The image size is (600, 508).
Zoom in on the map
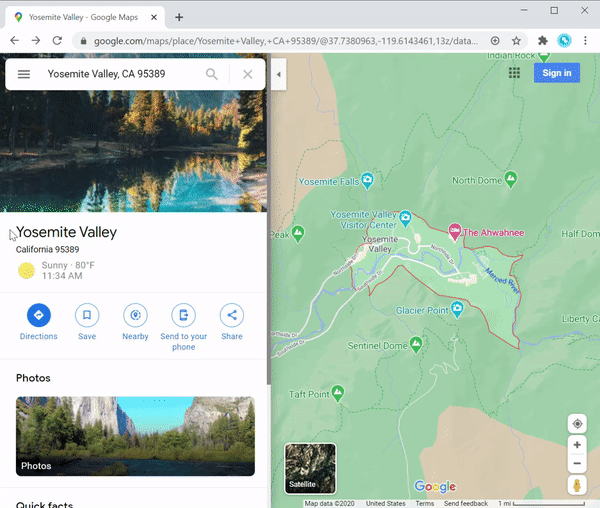[x=577, y=444]
